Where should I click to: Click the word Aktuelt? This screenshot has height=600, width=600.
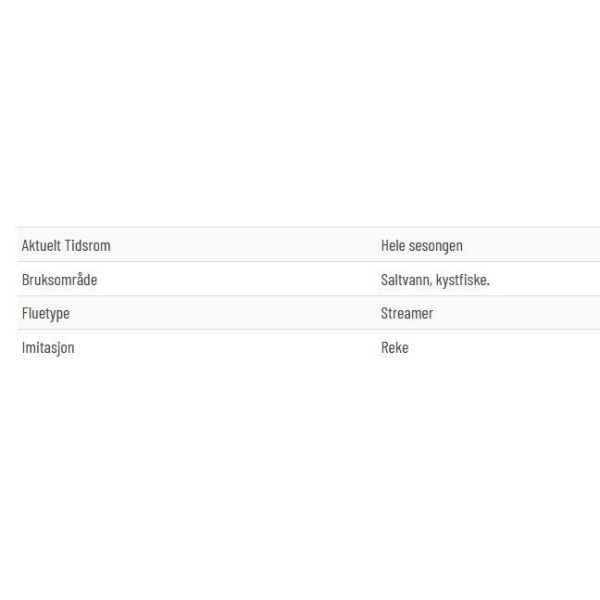pyautogui.click(x=41, y=245)
